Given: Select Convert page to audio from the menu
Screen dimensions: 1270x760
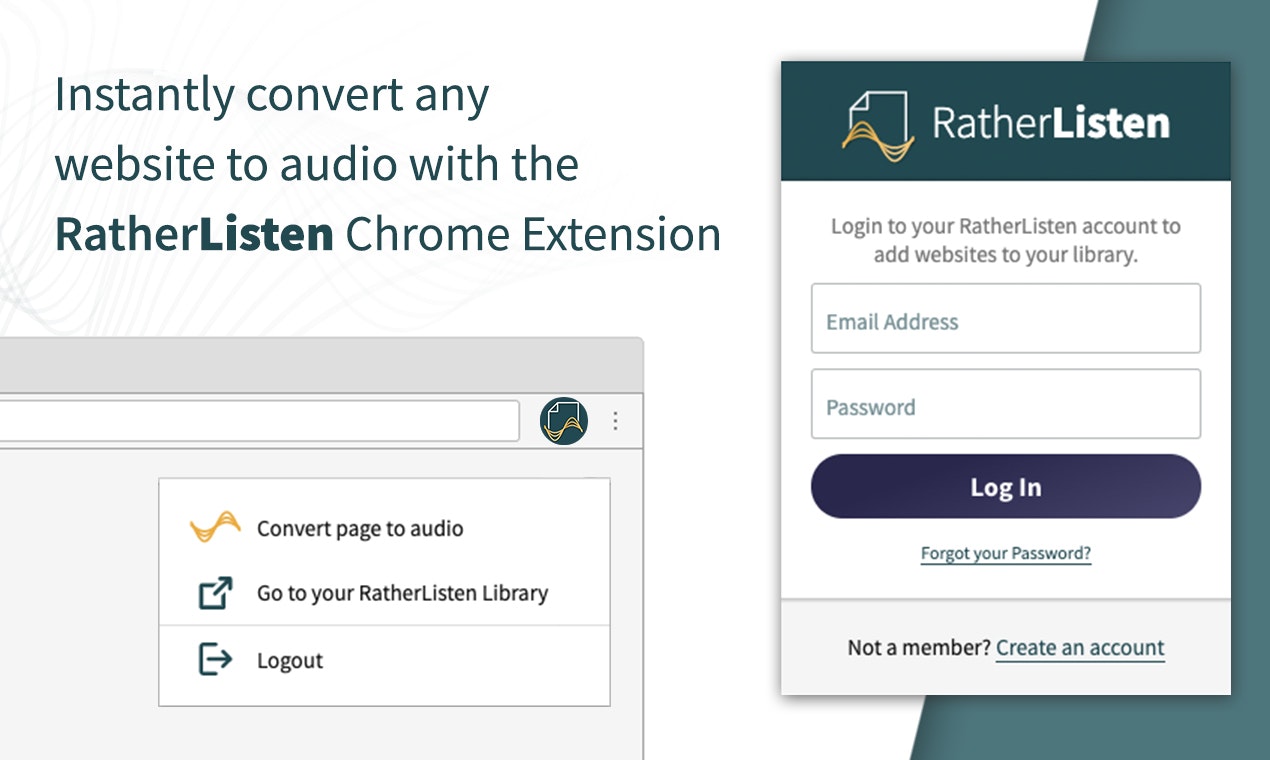Looking at the screenshot, I should pyautogui.click(x=361, y=528).
